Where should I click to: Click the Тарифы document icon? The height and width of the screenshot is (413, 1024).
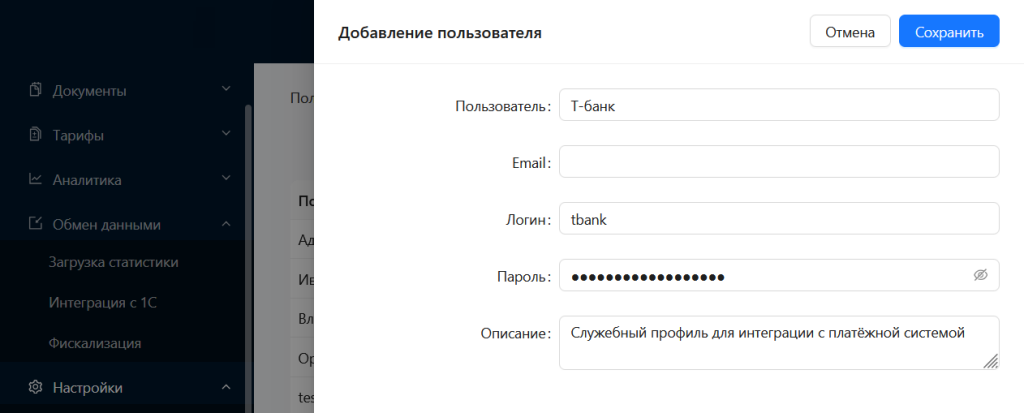click(36, 135)
